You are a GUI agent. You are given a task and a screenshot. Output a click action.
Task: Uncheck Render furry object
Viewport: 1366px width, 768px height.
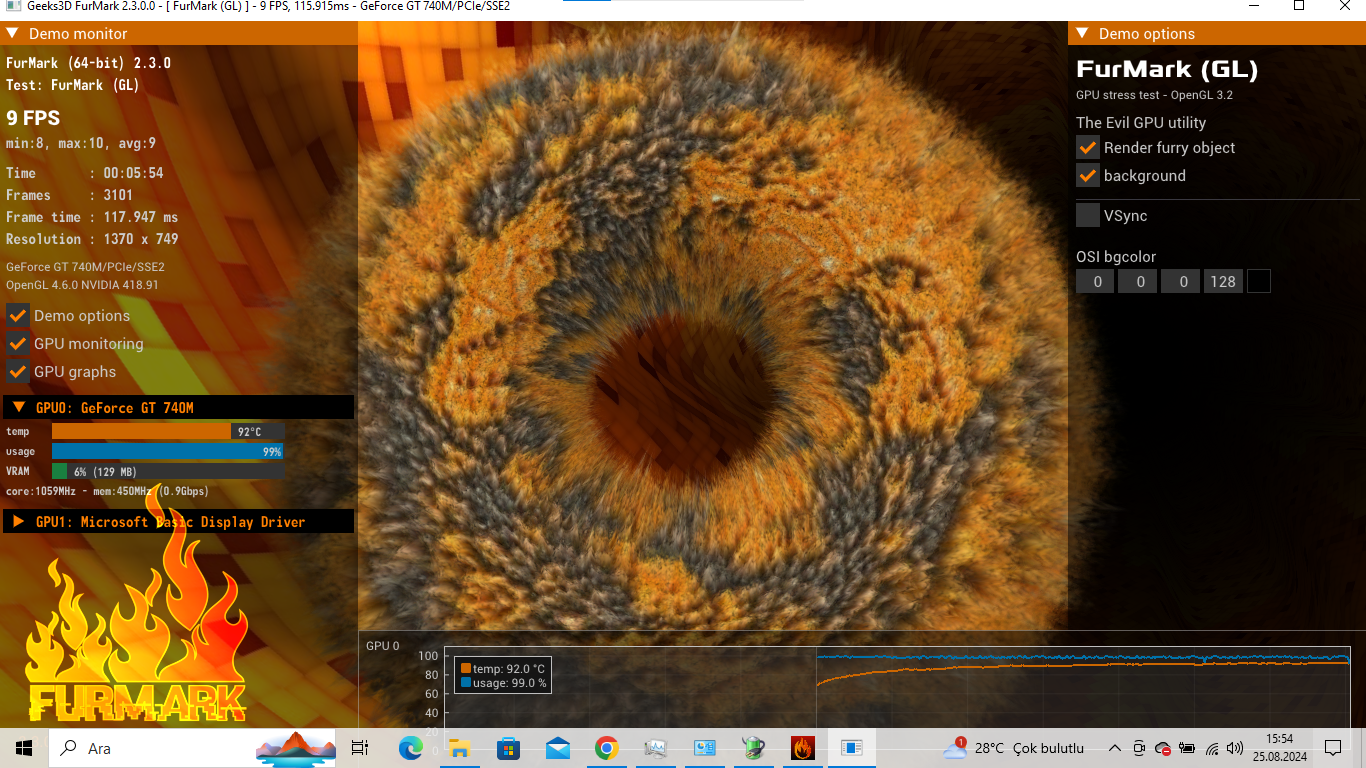1088,147
